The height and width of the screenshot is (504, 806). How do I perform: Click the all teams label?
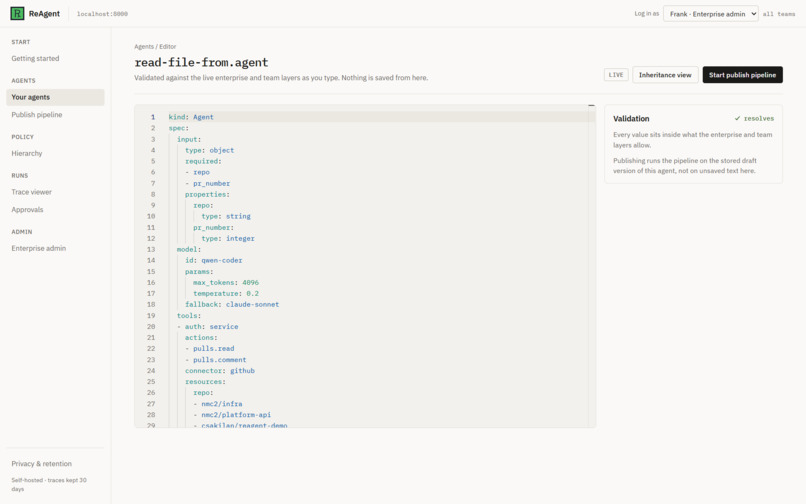[779, 14]
